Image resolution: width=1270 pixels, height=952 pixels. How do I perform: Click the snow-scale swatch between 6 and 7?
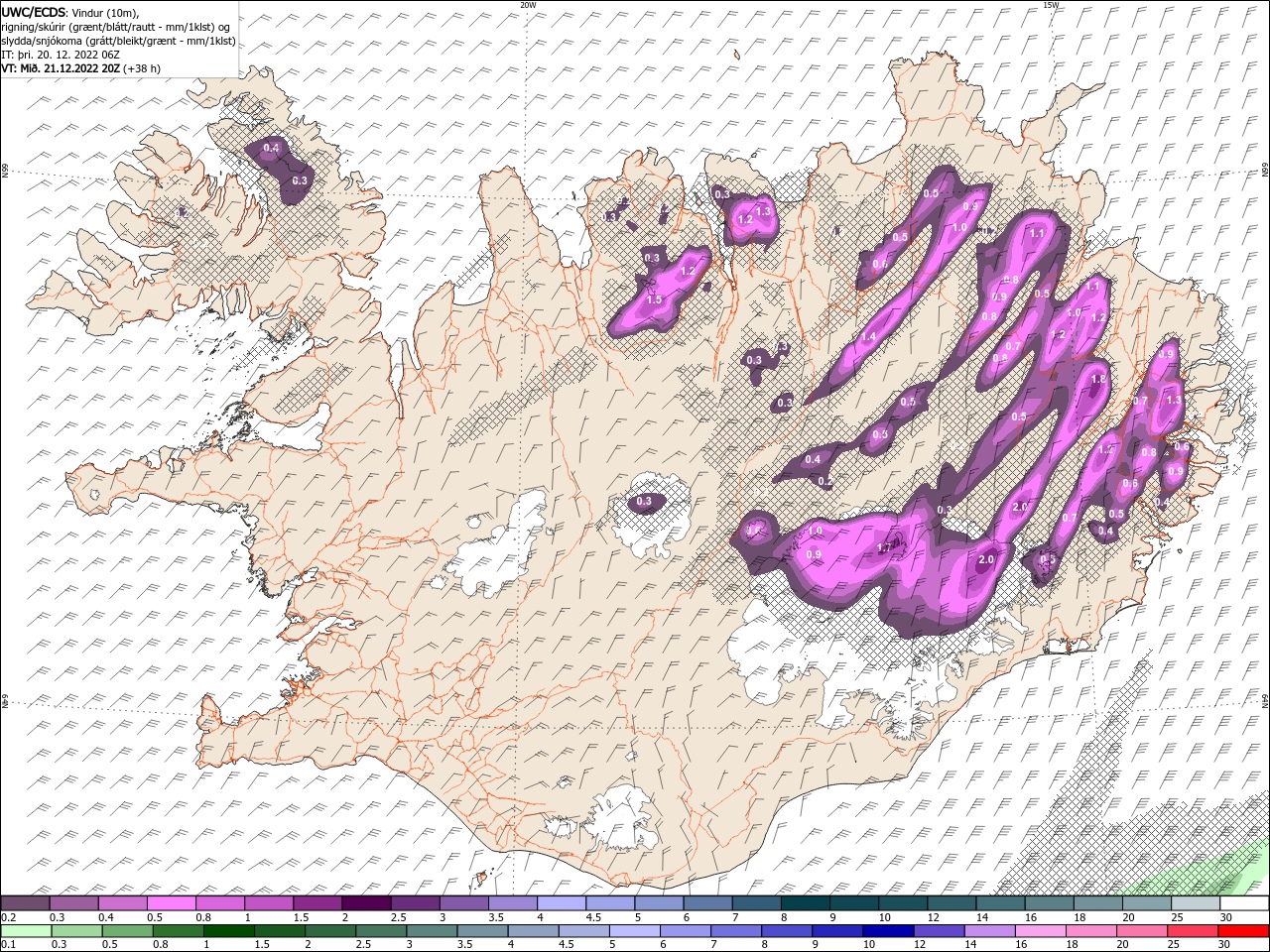click(x=707, y=902)
